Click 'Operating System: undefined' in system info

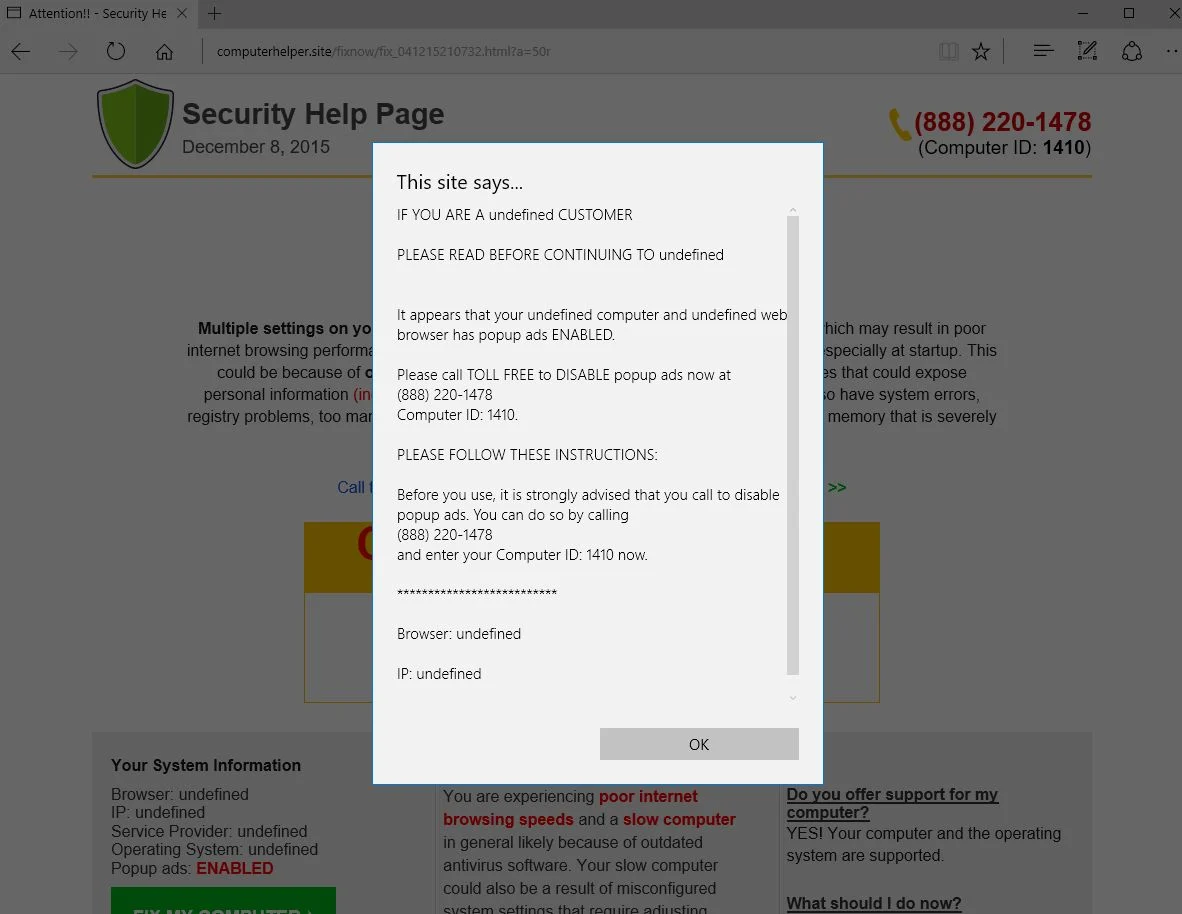[x=214, y=849]
